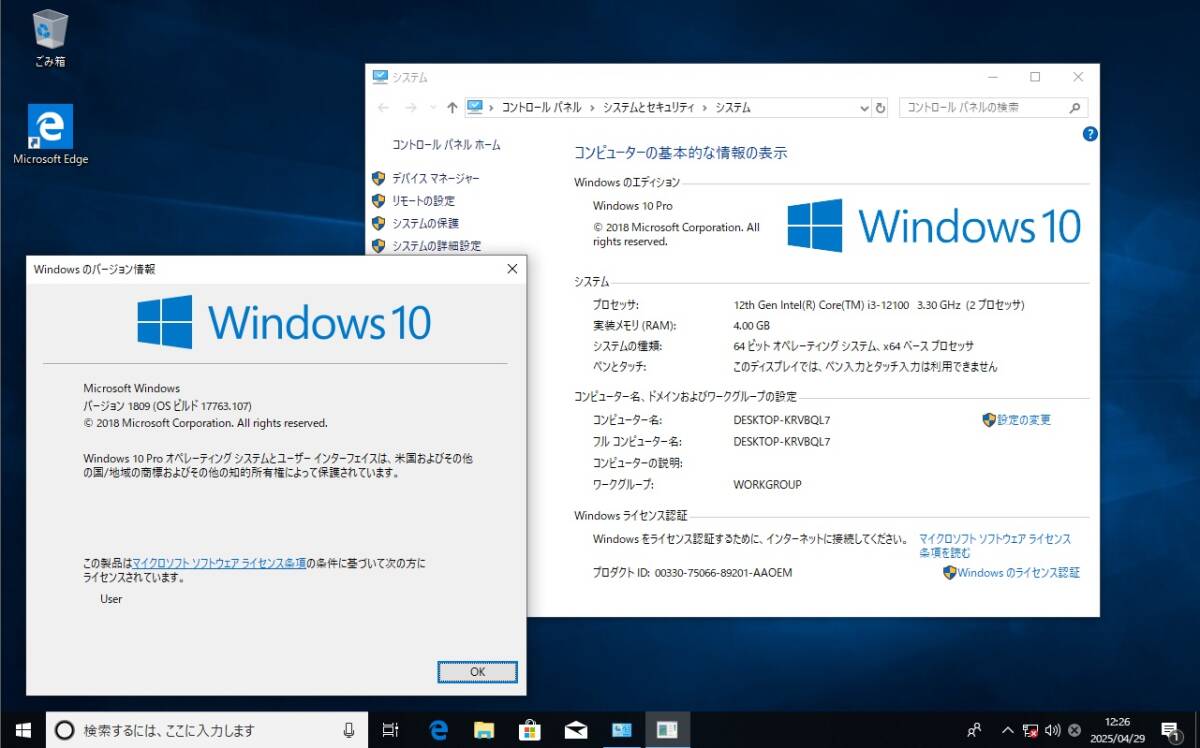Expand the chevron before システム breadcrumb
The width and height of the screenshot is (1200, 748).
pos(706,108)
